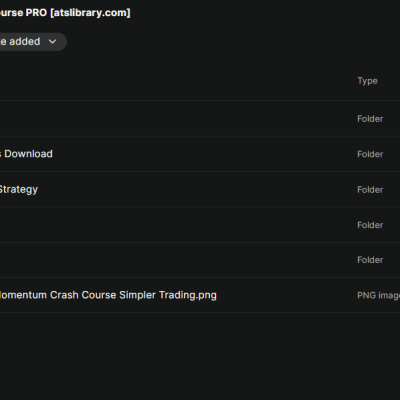
Task: Click the Folder type label in the first row
Action: [370, 119]
